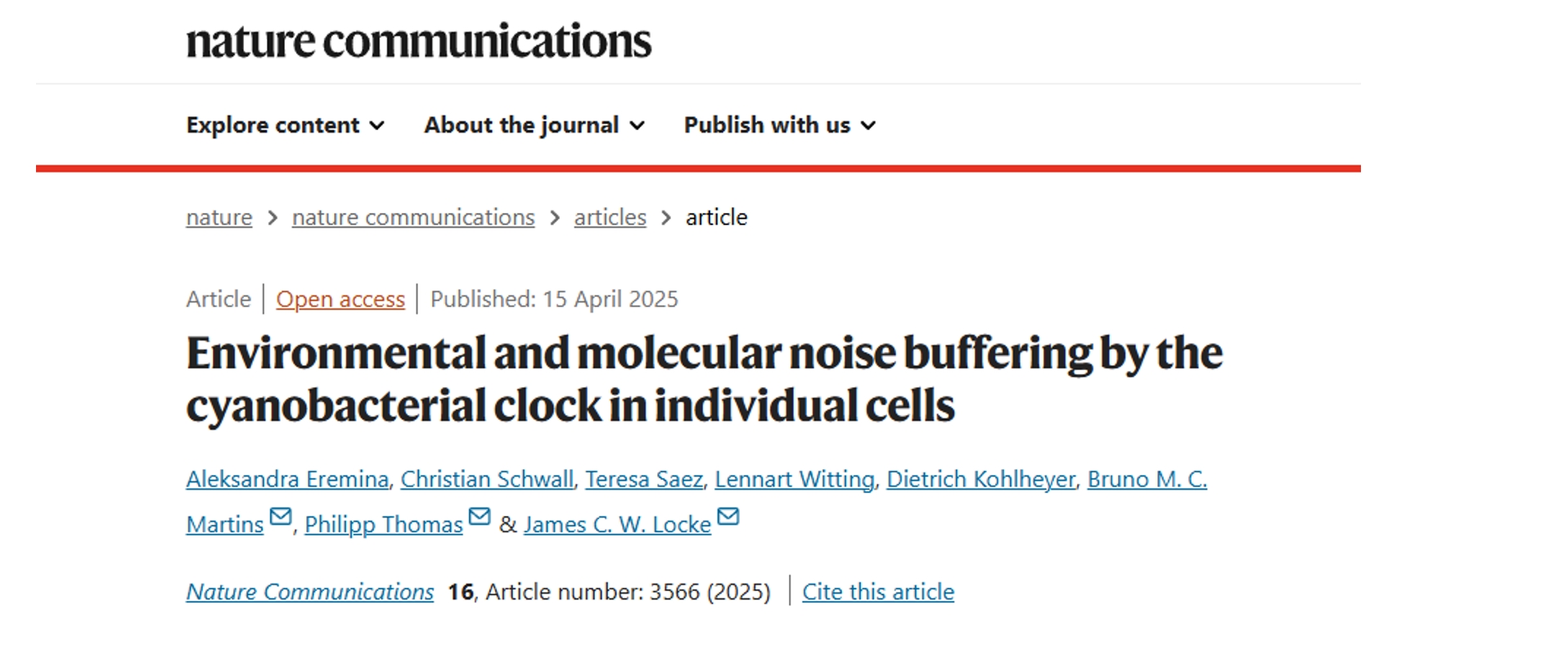Image resolution: width=1568 pixels, height=664 pixels.
Task: Click author Lennart Witting
Action: 795,479
